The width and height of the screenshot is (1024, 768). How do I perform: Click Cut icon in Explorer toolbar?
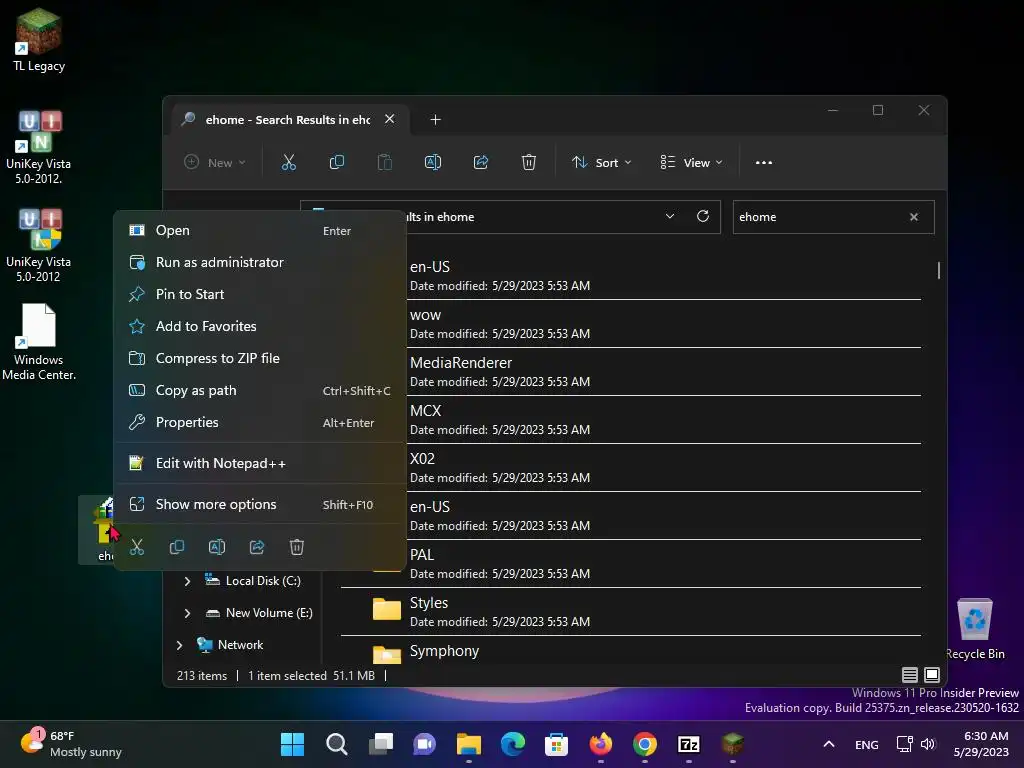point(289,163)
